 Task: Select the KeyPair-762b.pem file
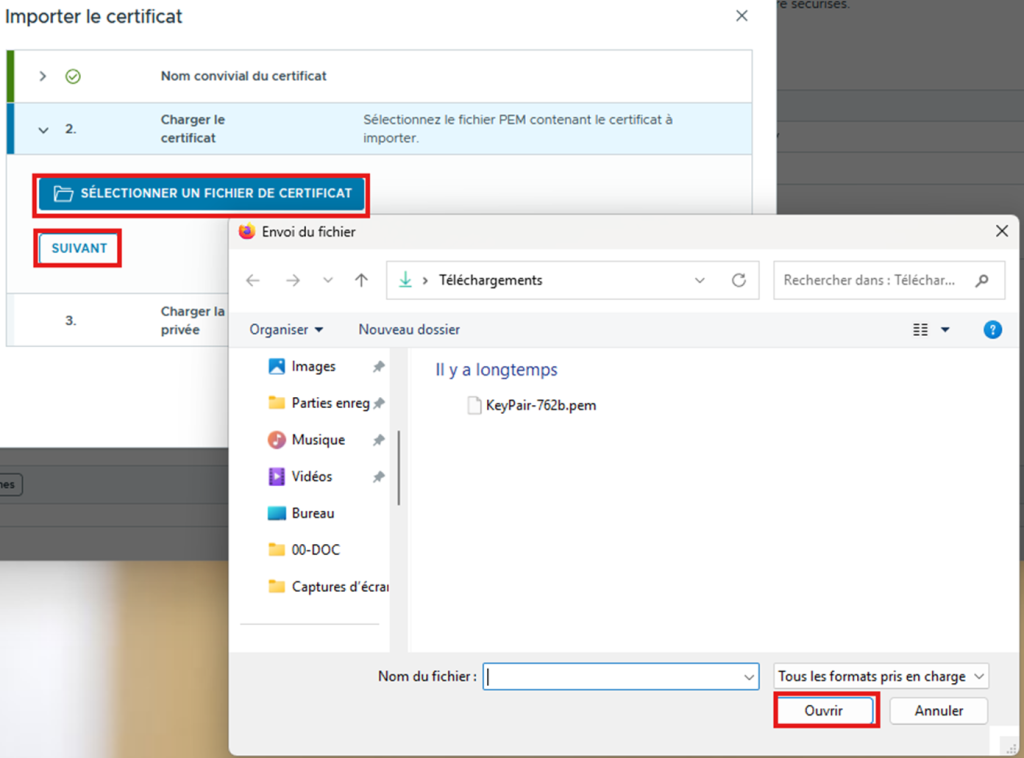point(540,406)
